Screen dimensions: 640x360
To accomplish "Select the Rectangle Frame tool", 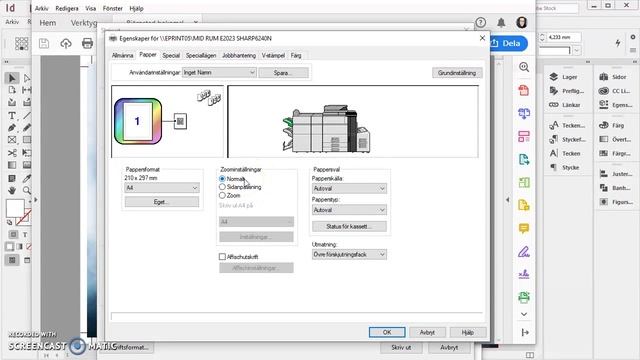I will tap(12, 140).
